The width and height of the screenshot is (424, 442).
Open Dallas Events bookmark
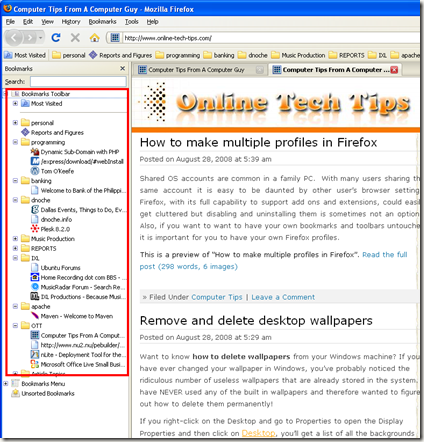(79, 210)
